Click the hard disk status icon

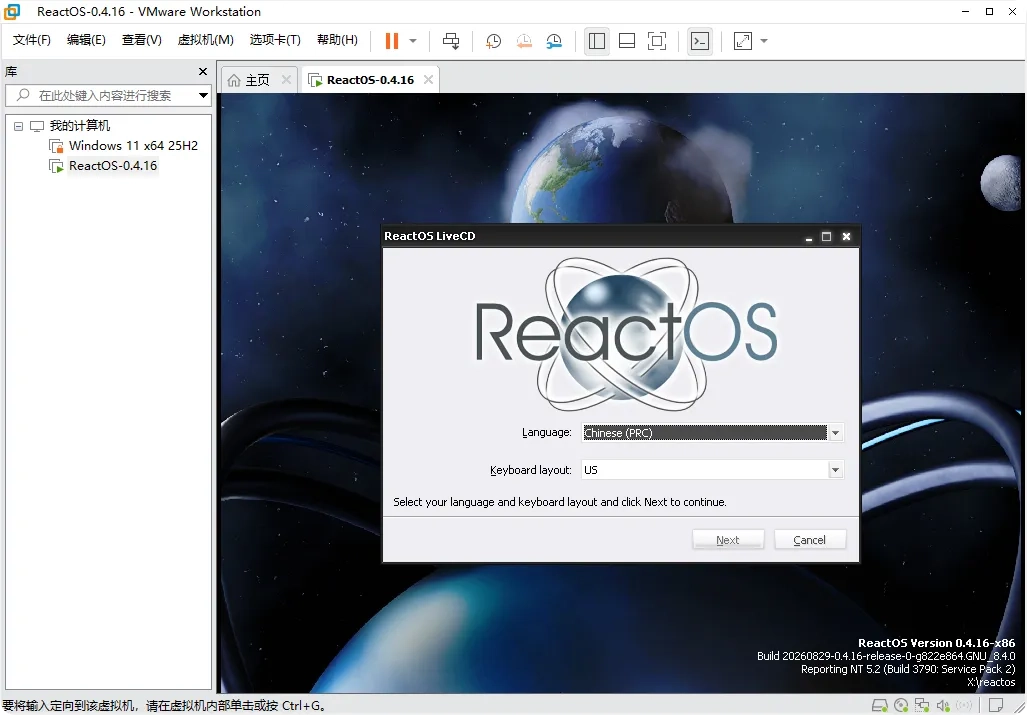pyautogui.click(x=880, y=706)
